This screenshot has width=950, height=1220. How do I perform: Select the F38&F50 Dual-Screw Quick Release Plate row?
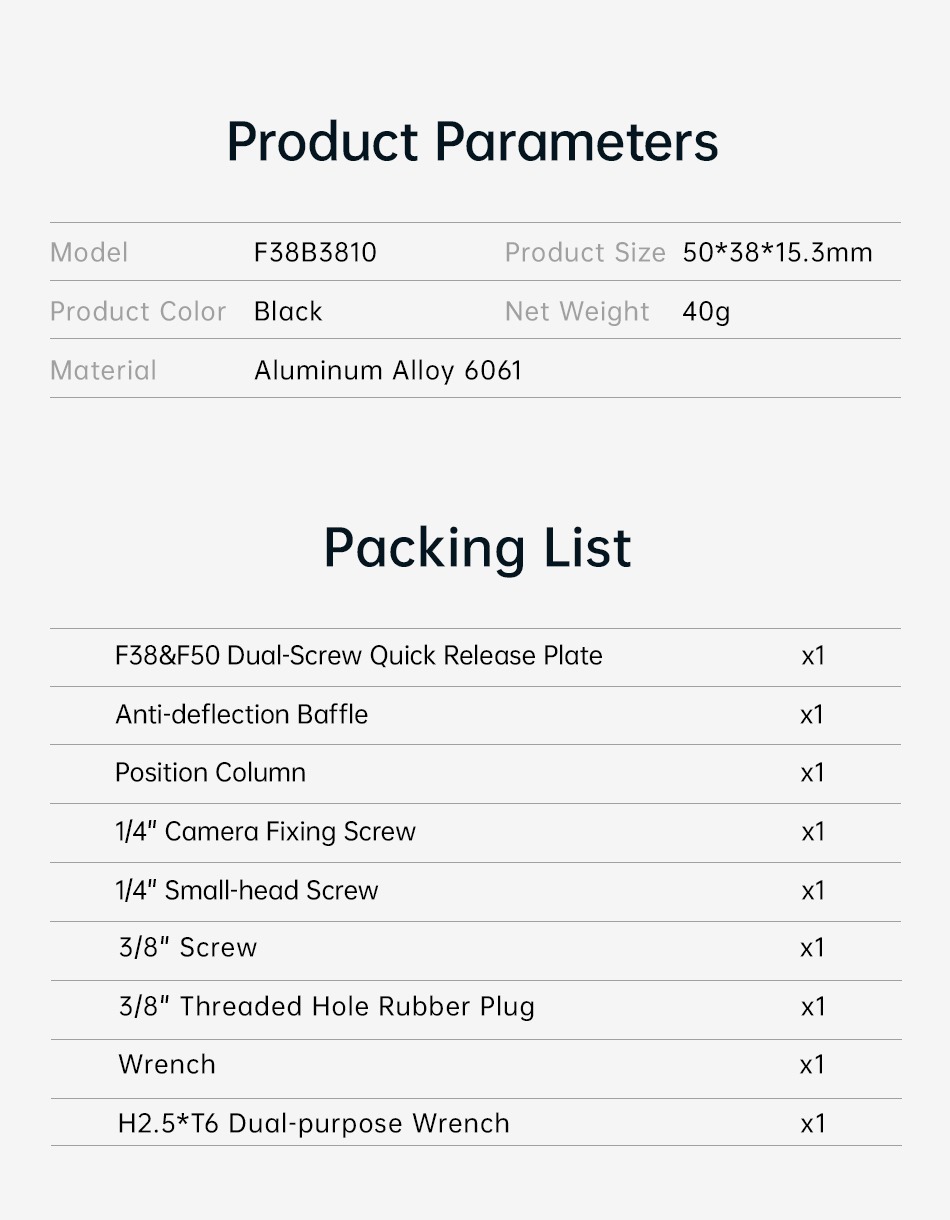[x=359, y=656]
